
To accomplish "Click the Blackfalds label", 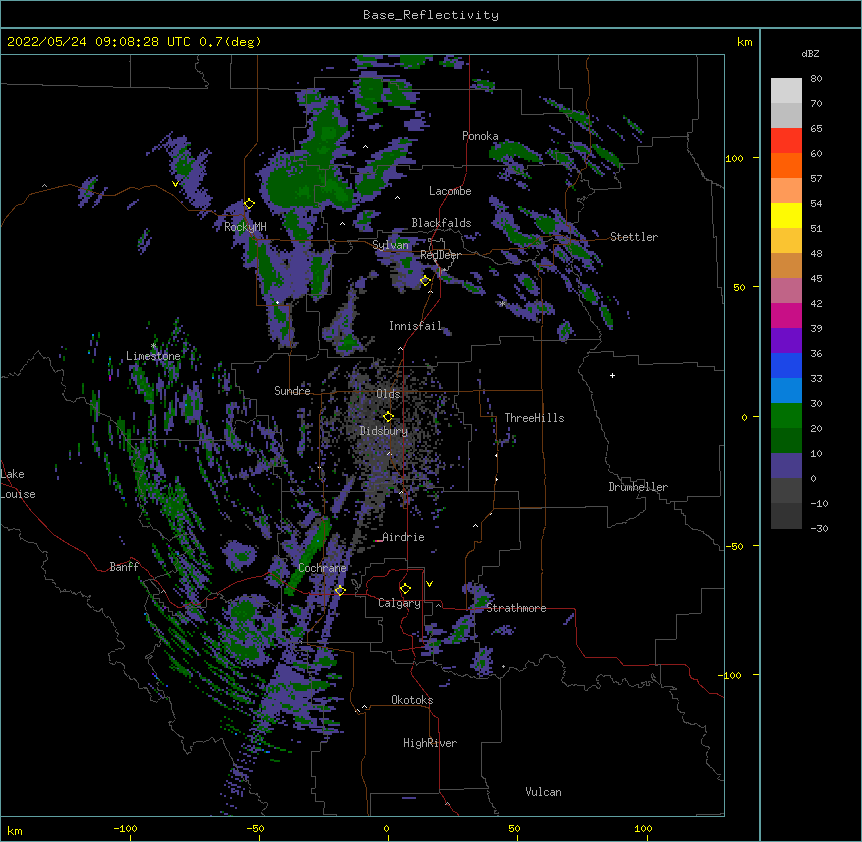I will [441, 223].
